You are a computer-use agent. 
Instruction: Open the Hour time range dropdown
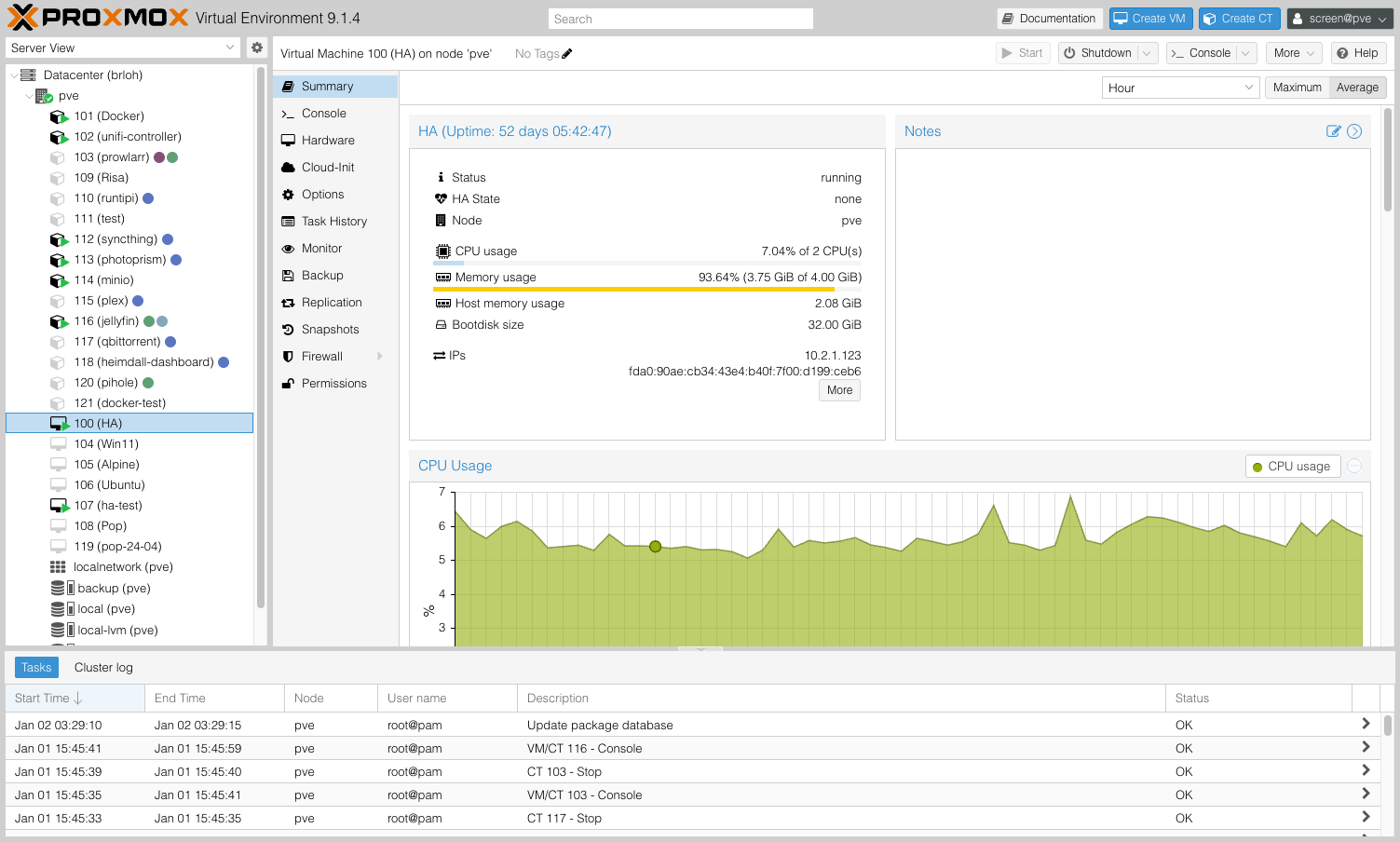coord(1179,87)
